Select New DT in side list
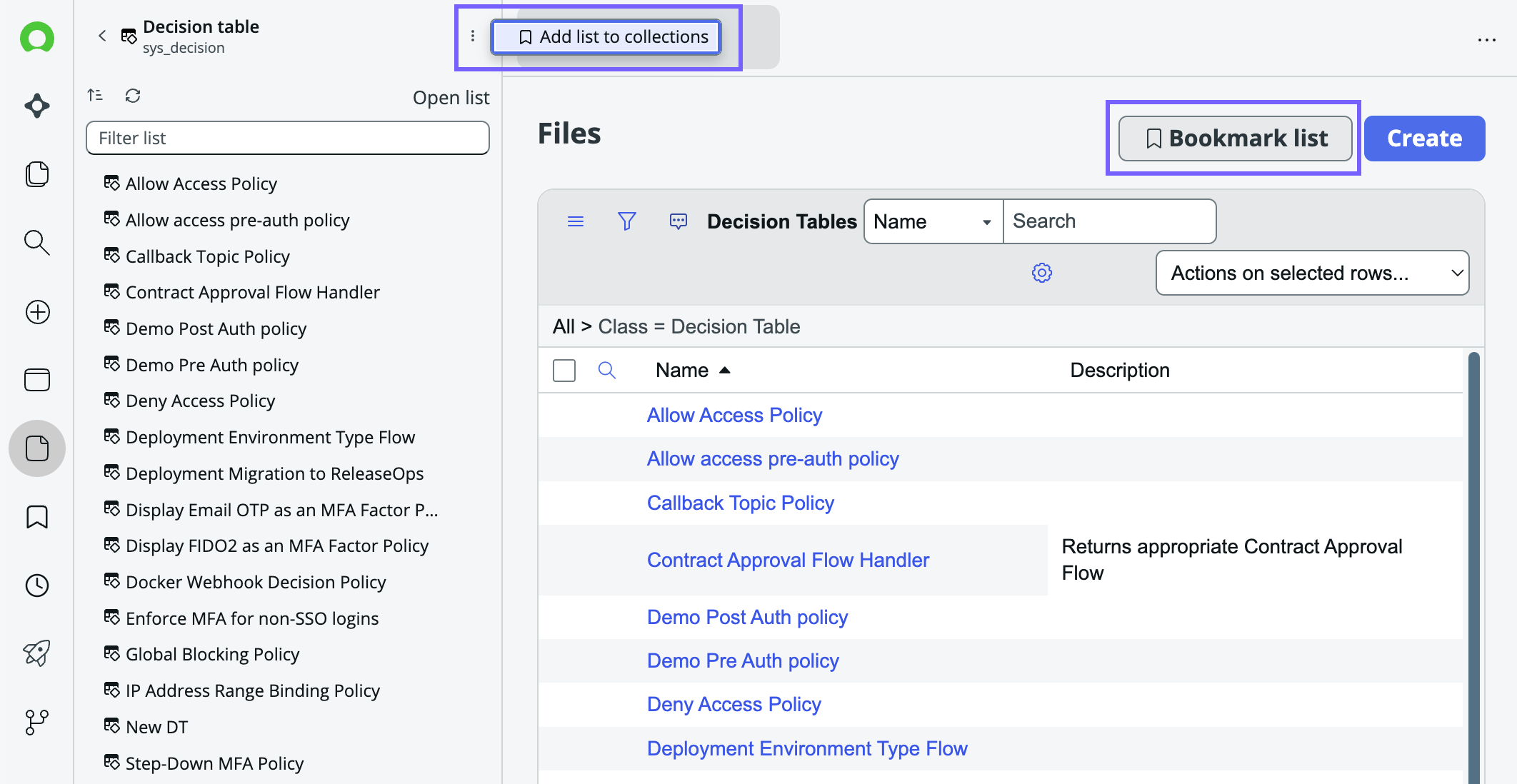1517x784 pixels. point(156,727)
